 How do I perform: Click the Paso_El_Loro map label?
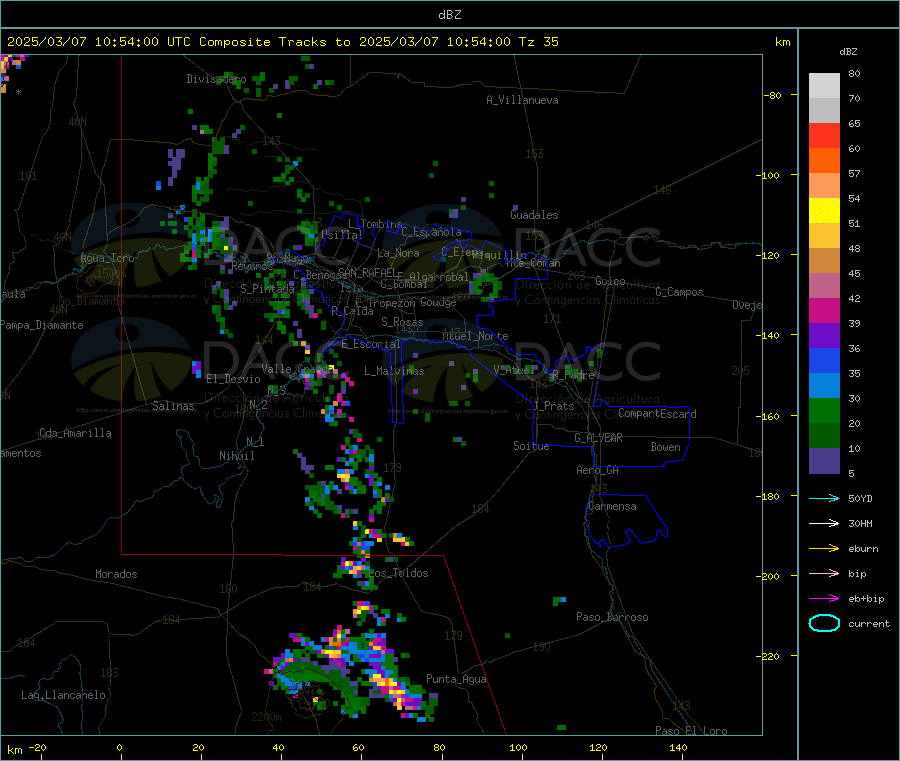(691, 731)
